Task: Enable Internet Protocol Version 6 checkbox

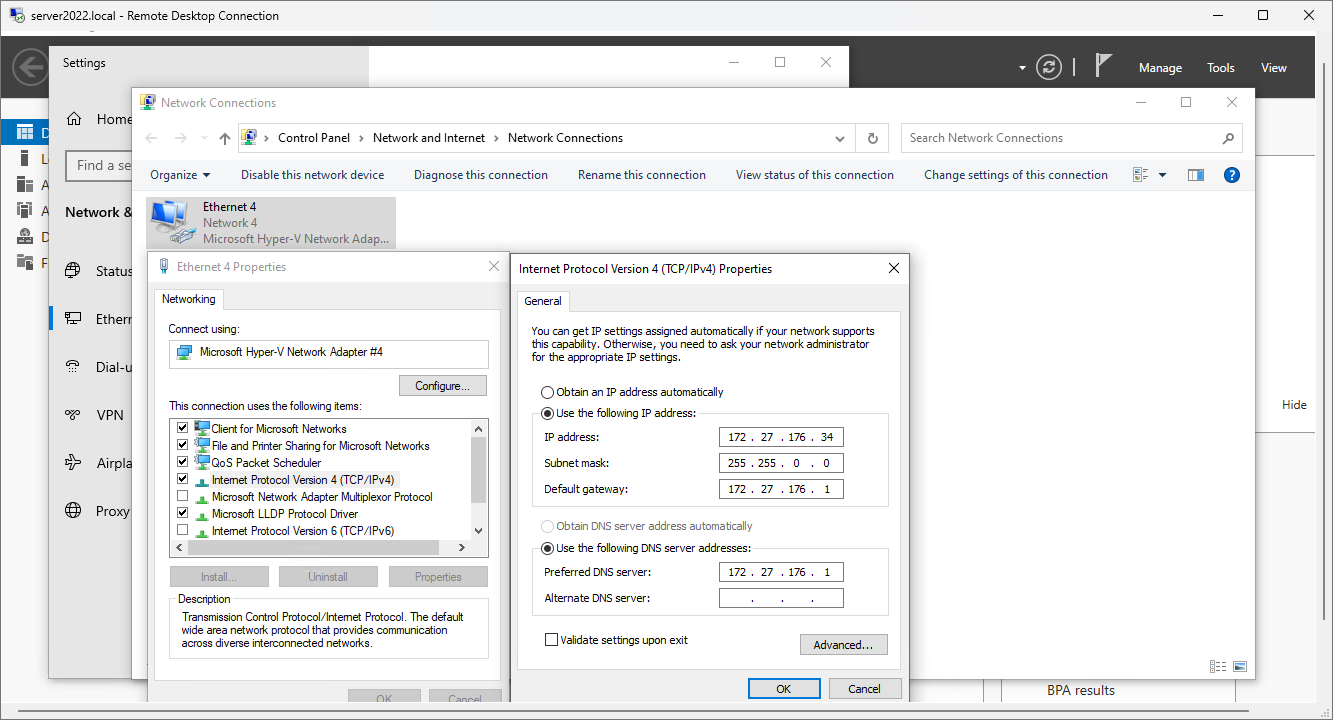Action: (182, 530)
